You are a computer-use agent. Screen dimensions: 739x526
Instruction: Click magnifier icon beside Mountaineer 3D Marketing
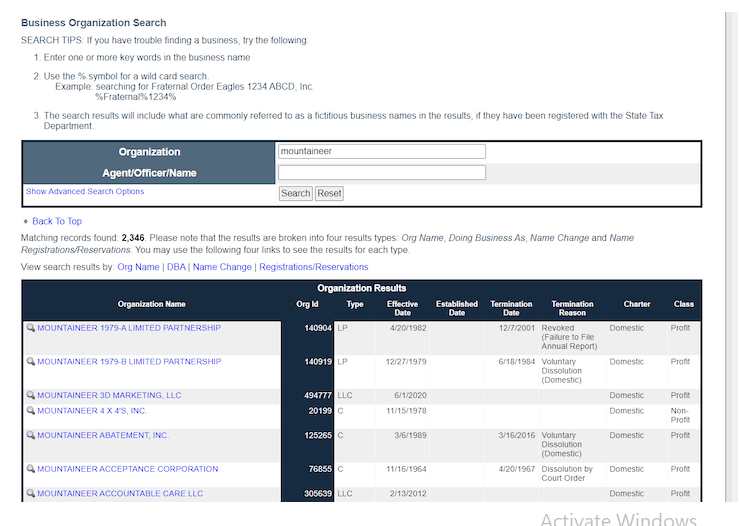[x=30, y=395]
